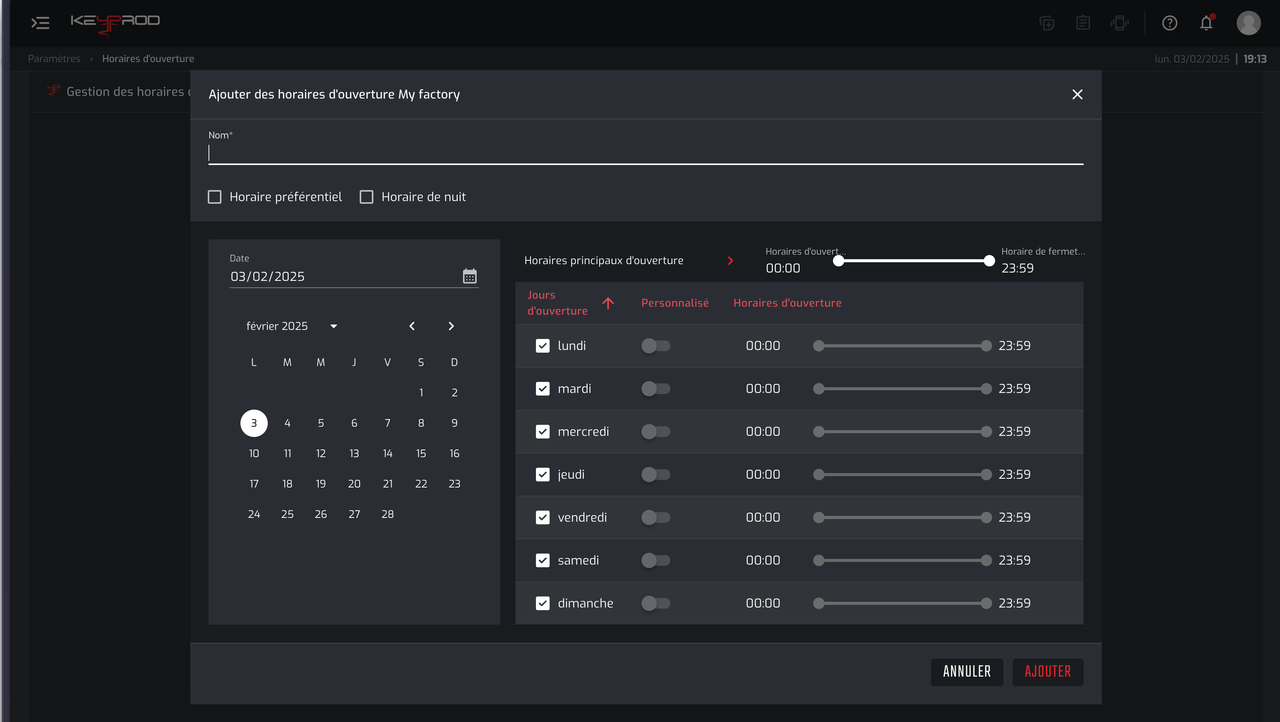Close the Ajouter des horaires dialog

[1077, 94]
